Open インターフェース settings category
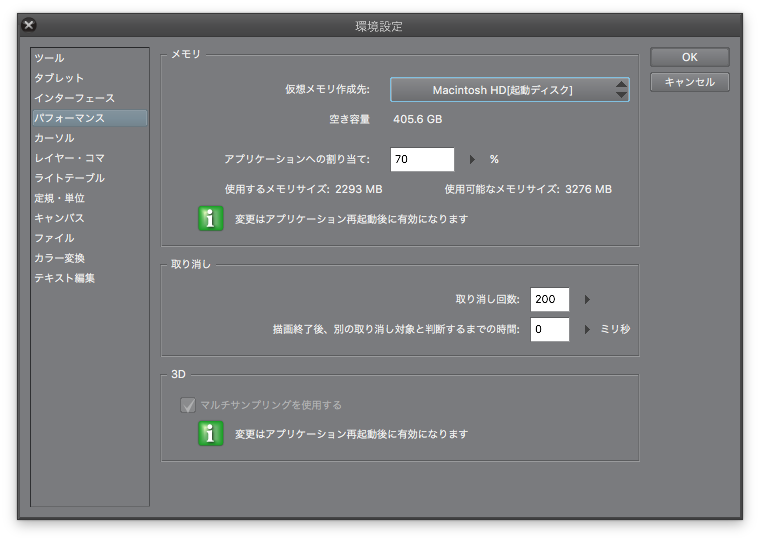 (74, 98)
